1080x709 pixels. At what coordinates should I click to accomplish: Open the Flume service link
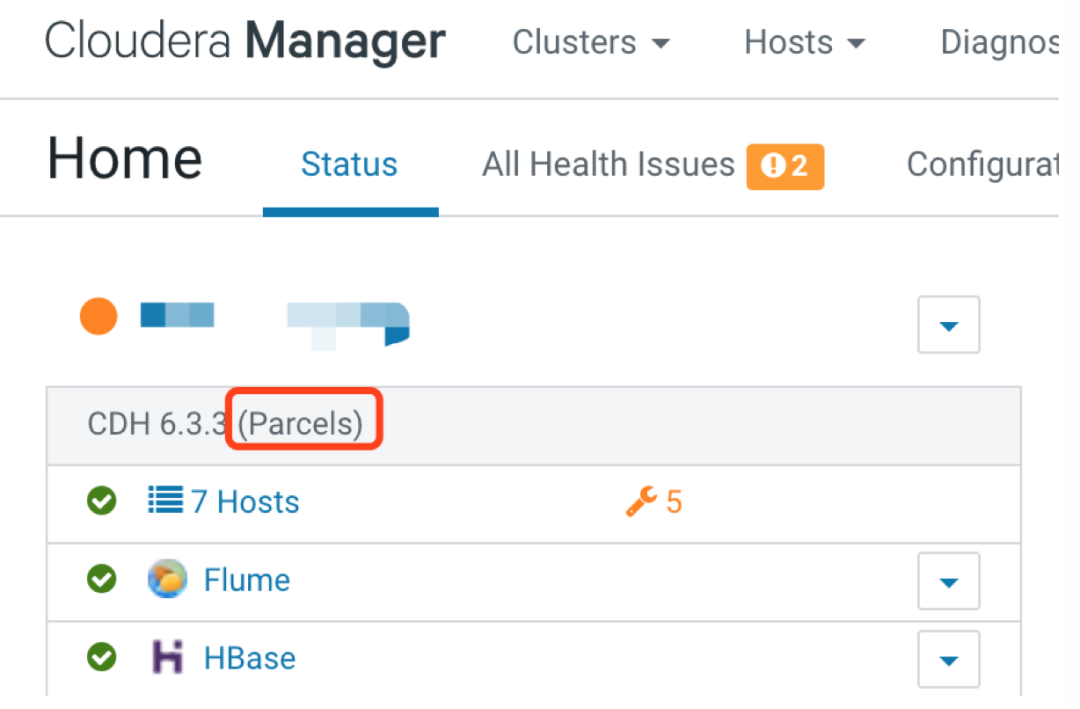pyautogui.click(x=247, y=580)
